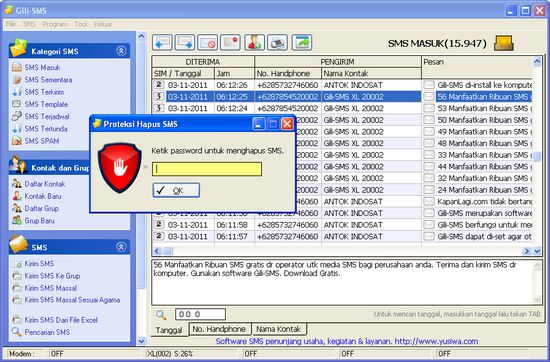Close the Proteksi Hapus SMS dialog
Screen dimensions: 550x362
(287, 124)
